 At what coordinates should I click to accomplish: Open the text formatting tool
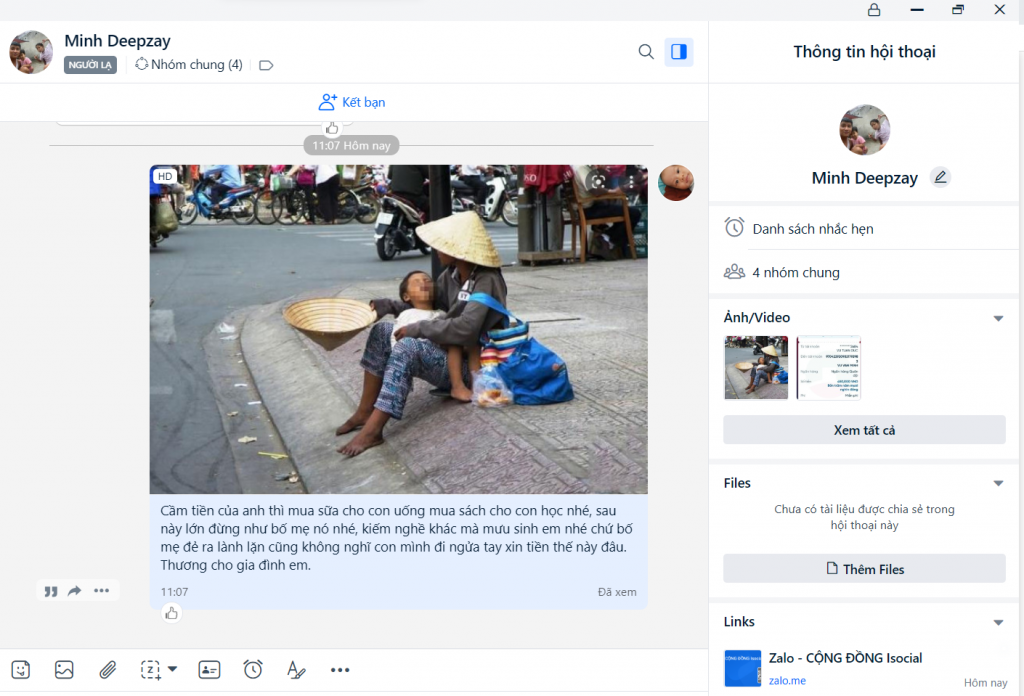click(295, 670)
